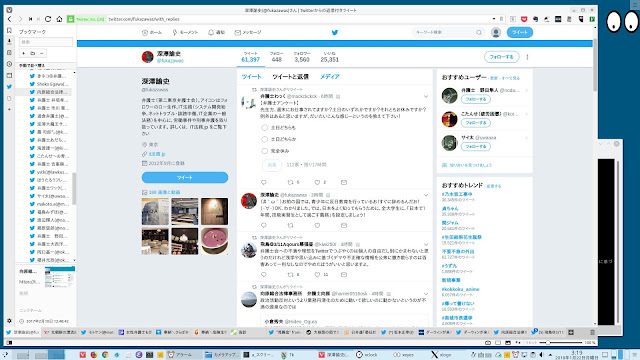Viewport: 640px width, 360px height.
Task: Select poll option 土日どちらも
Action: pyautogui.click(x=264, y=128)
